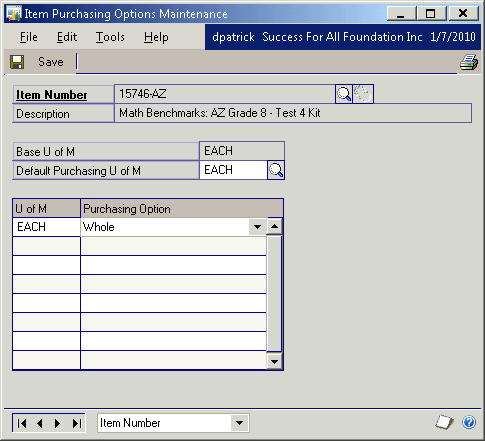Screen dimensions: 485x441
Task: Open the Edit menu
Action: coord(67,37)
